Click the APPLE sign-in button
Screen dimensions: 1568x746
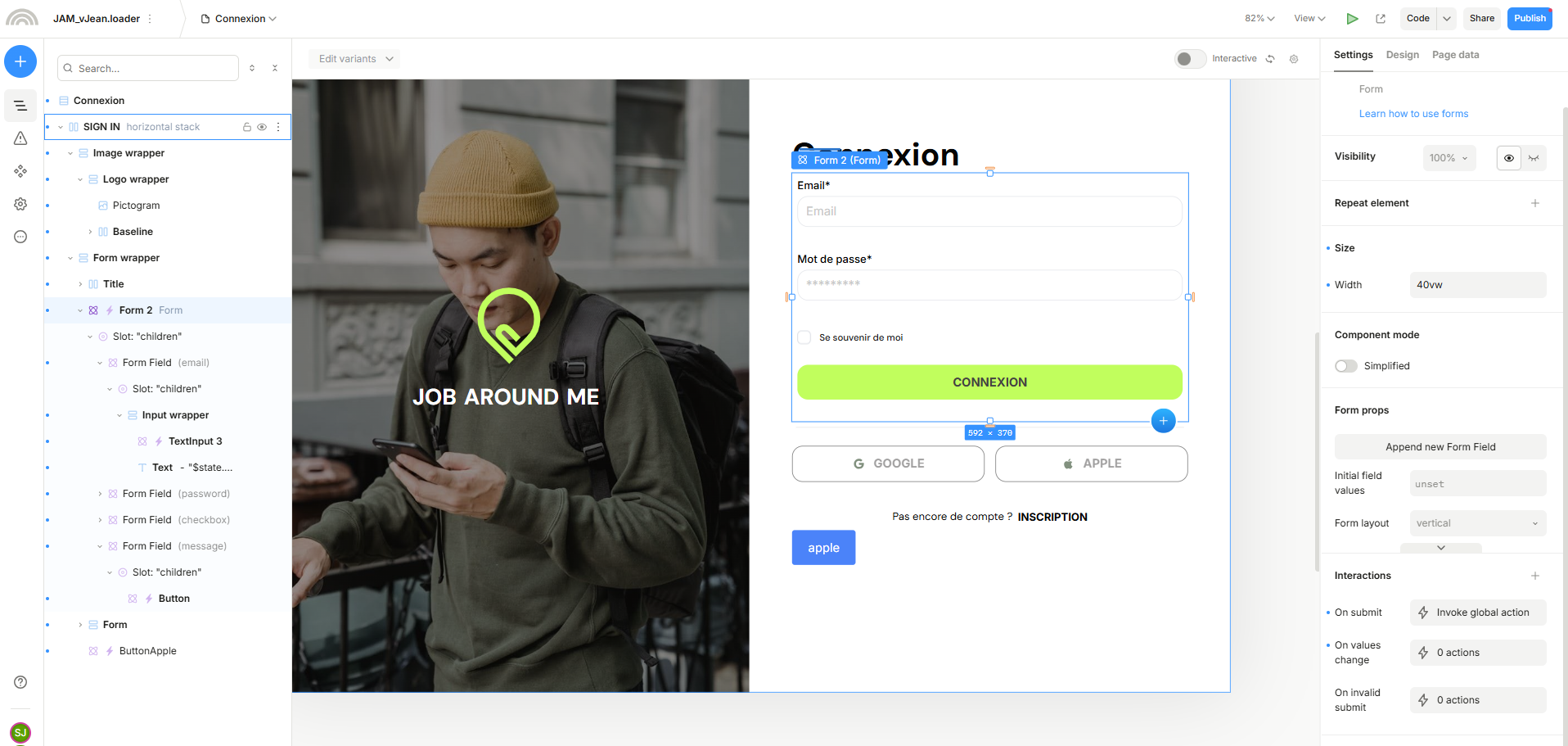[1091, 463]
